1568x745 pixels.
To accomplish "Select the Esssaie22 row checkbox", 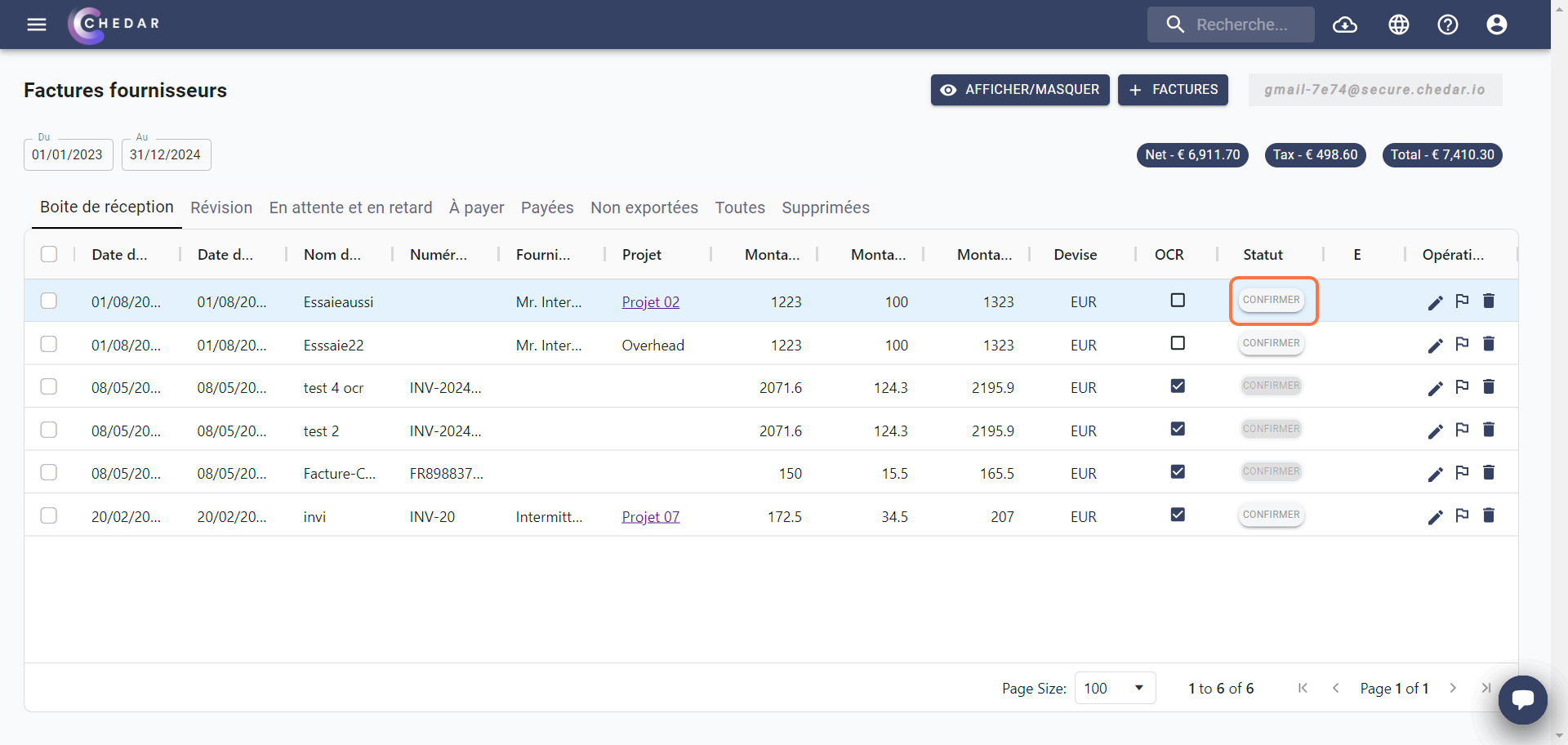I will 49,344.
